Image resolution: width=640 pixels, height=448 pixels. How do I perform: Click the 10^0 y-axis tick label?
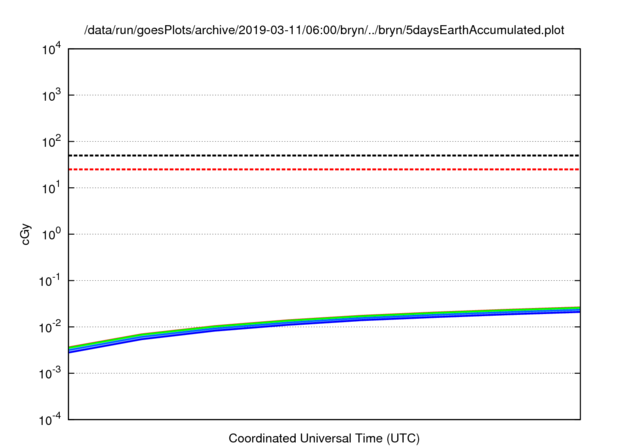point(51,235)
